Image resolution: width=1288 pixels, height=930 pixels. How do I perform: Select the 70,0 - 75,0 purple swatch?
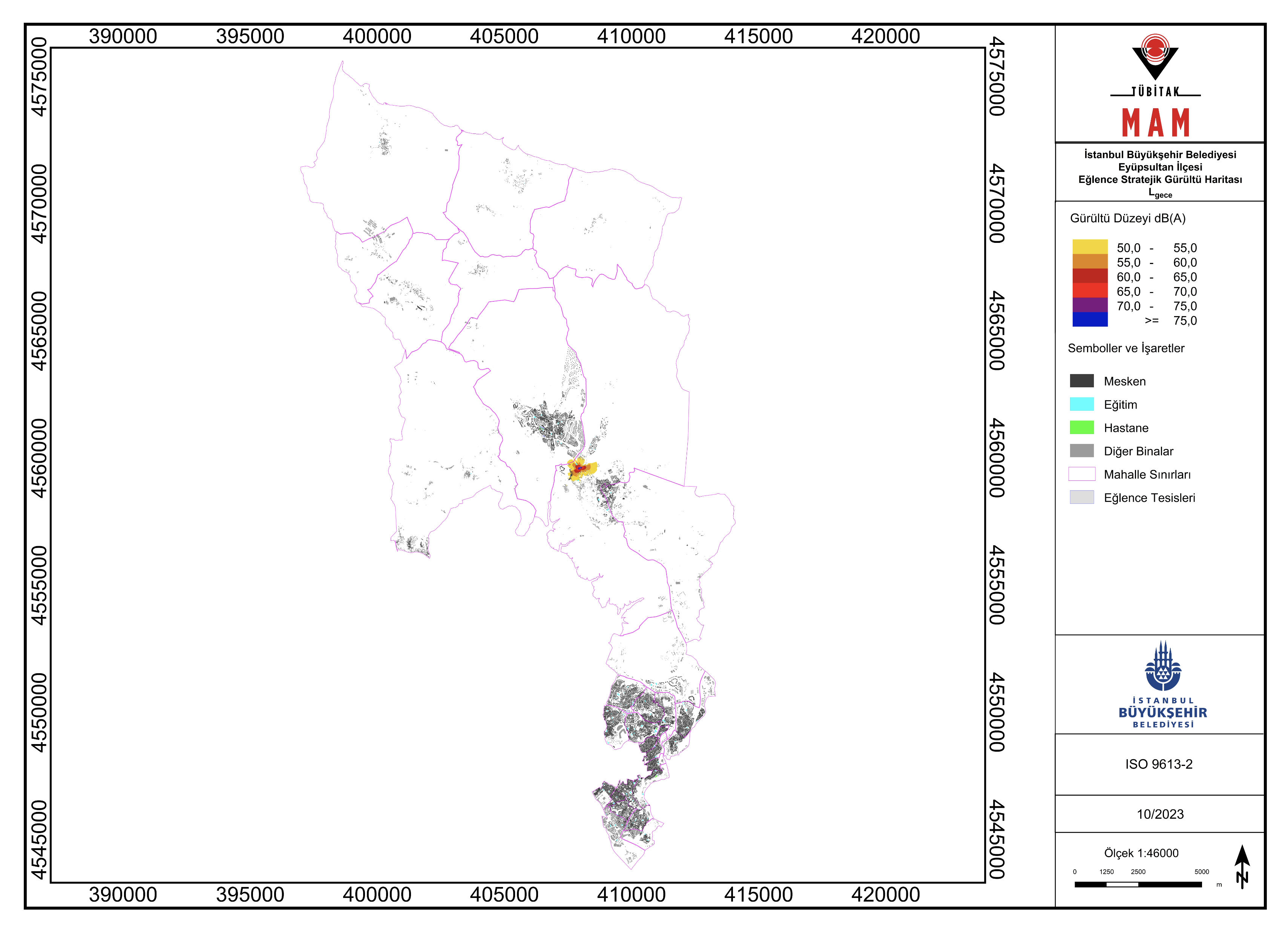[1089, 305]
